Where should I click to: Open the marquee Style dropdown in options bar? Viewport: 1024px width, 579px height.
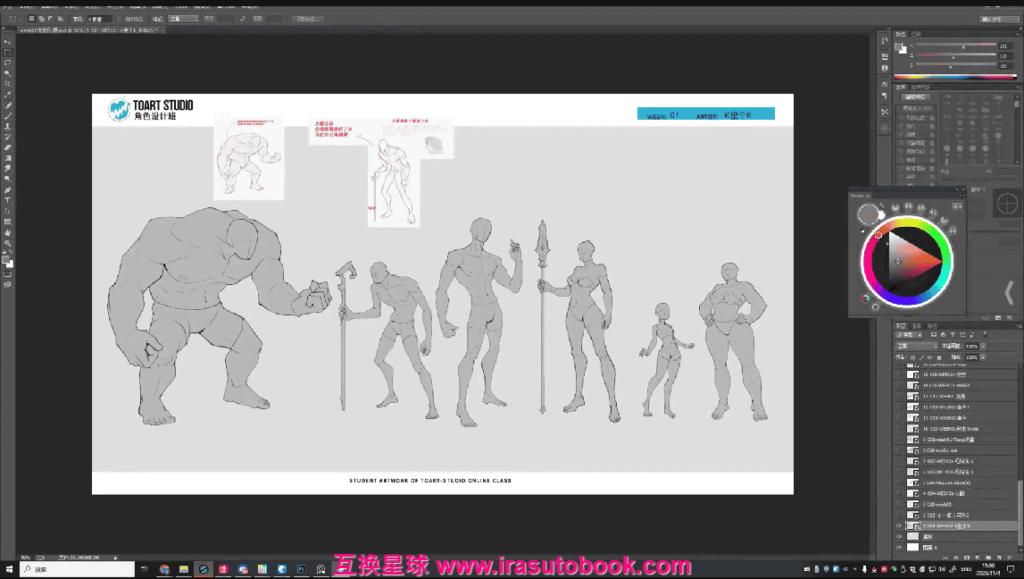[183, 19]
